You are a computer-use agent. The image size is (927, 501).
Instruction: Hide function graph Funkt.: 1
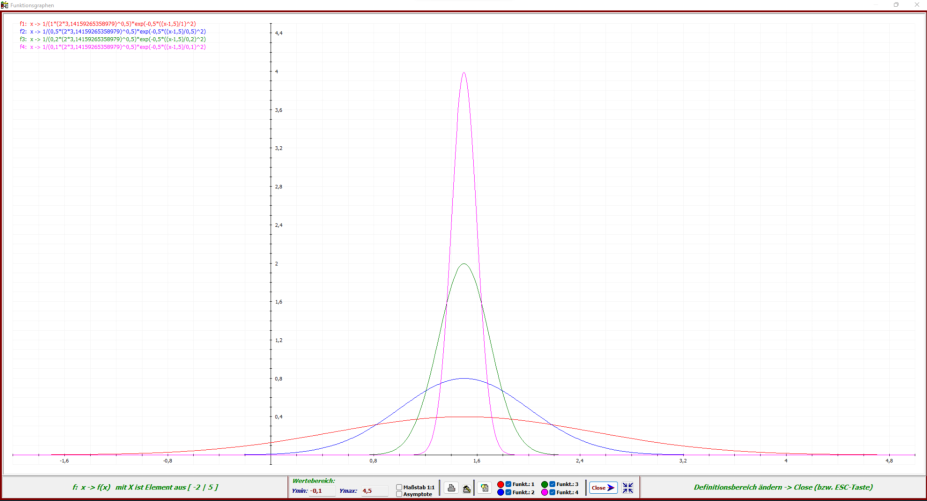(508, 484)
